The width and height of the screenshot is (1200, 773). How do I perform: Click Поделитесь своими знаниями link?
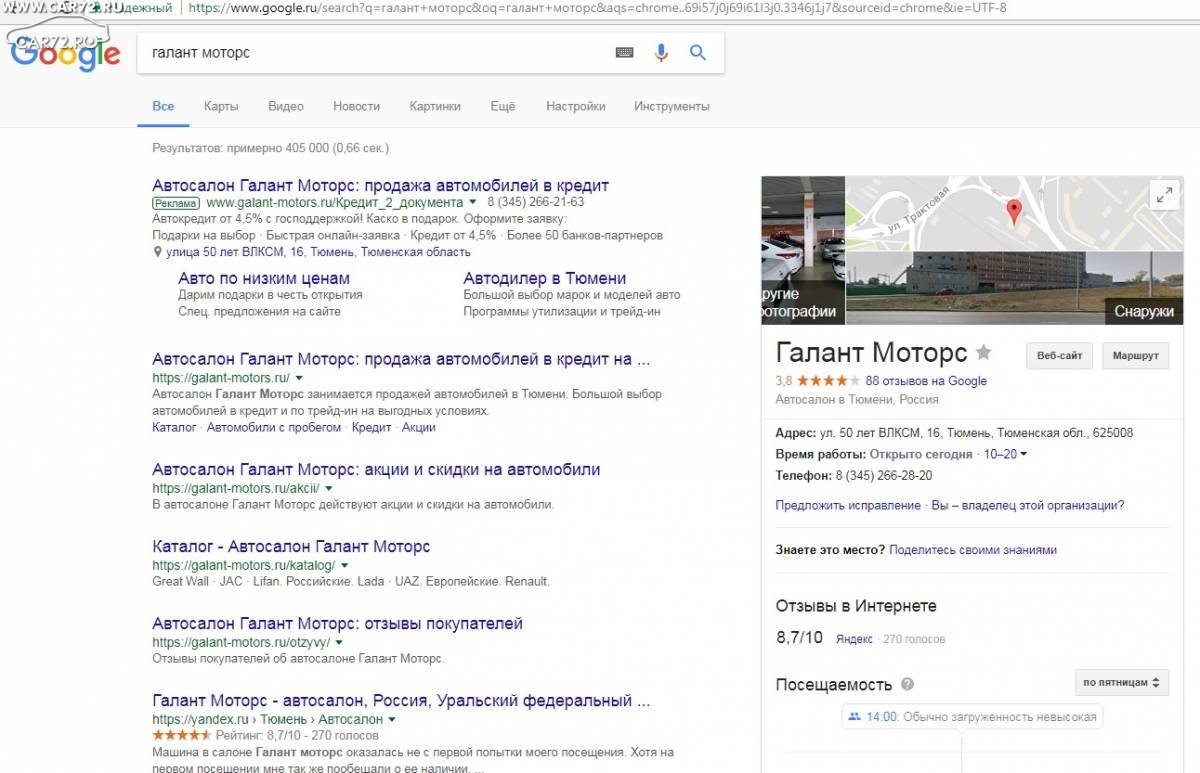coord(973,550)
